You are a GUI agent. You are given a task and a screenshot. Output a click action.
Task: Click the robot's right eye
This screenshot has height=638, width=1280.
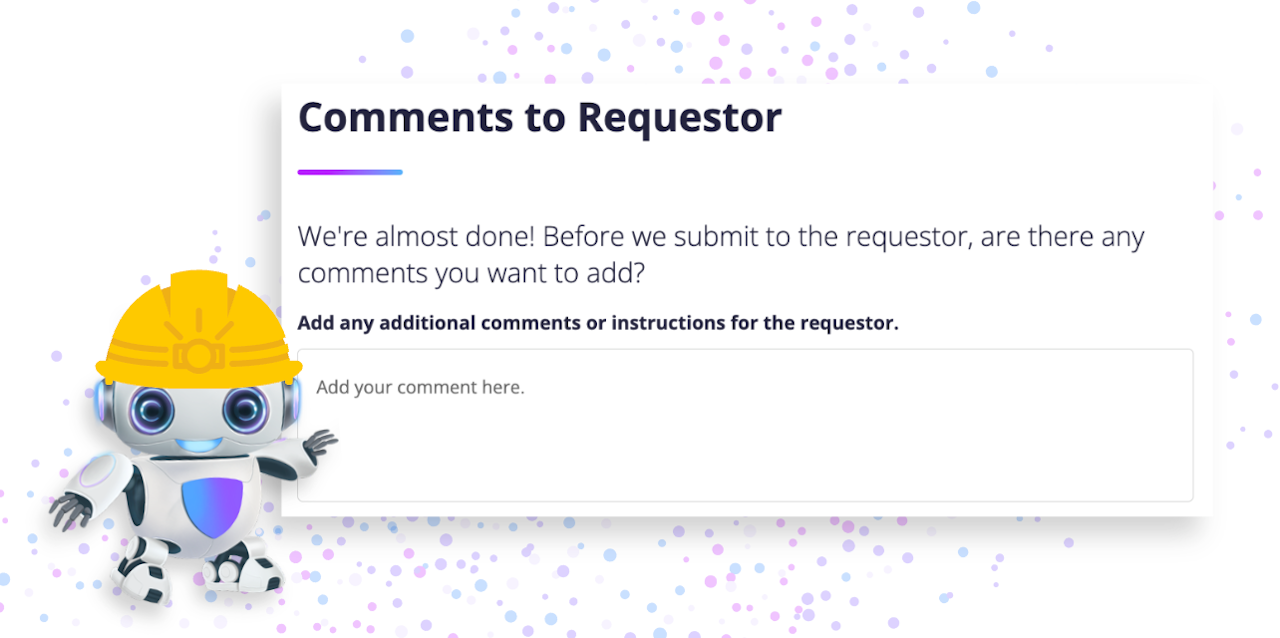[245, 409]
